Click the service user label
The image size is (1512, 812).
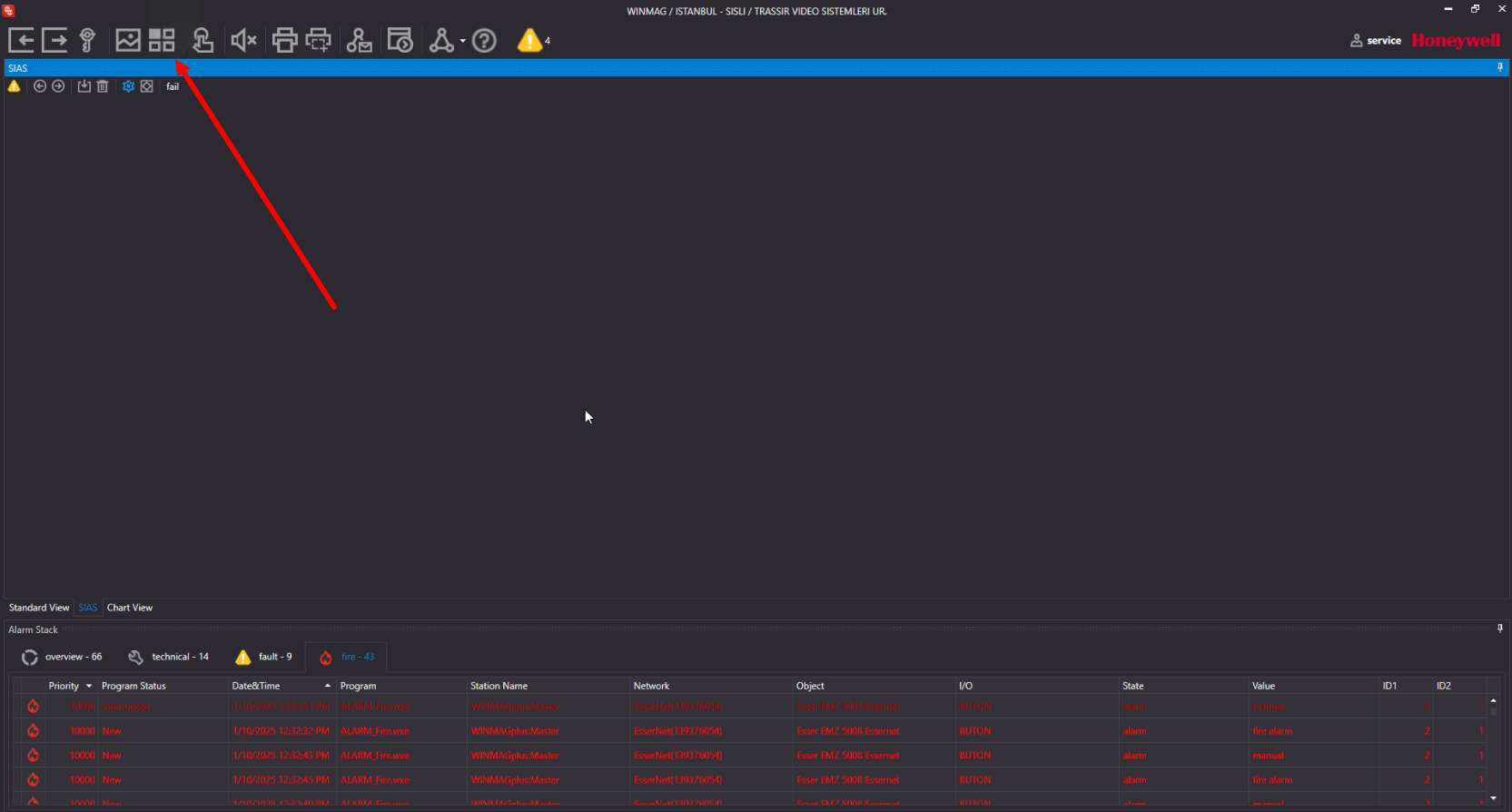point(1376,40)
